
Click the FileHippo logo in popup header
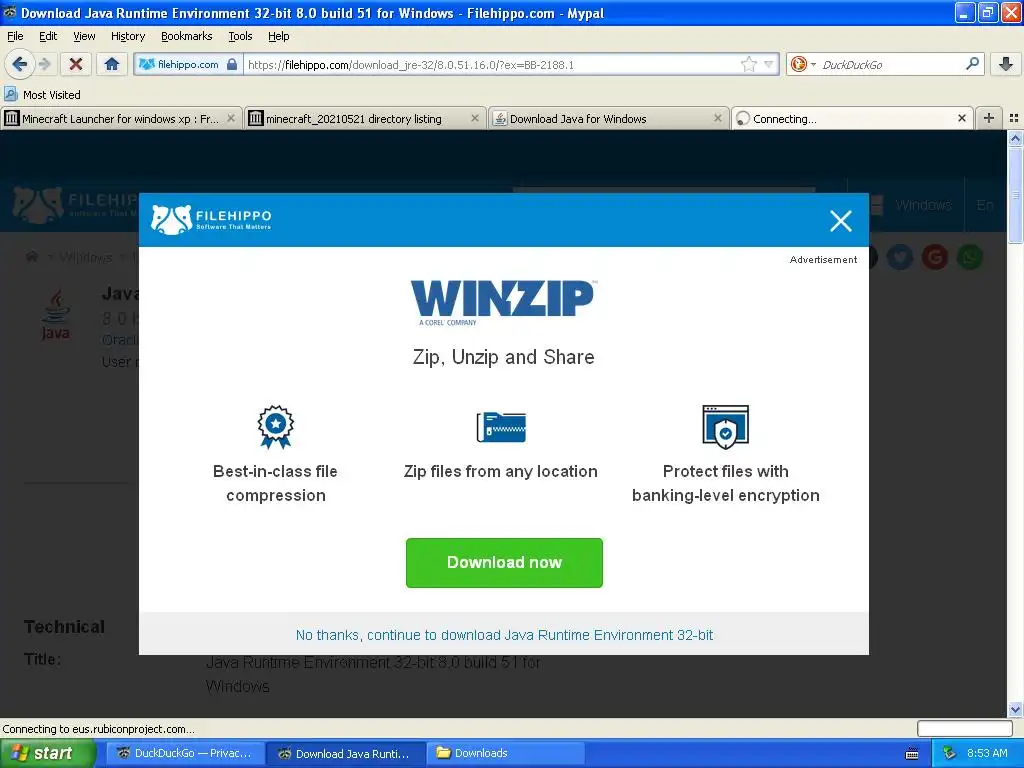211,219
